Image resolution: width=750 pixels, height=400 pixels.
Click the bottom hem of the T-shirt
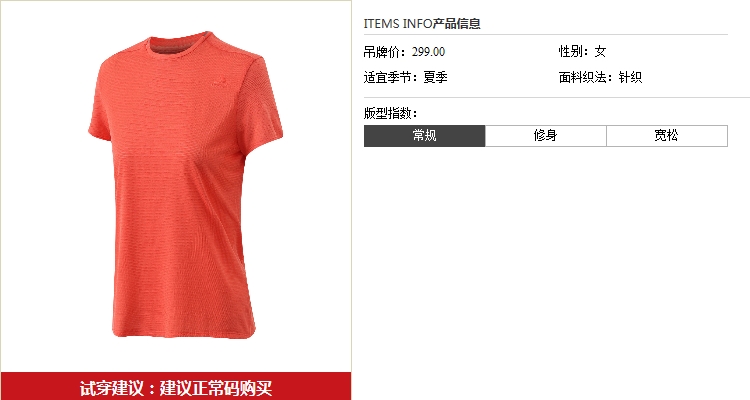[184, 333]
